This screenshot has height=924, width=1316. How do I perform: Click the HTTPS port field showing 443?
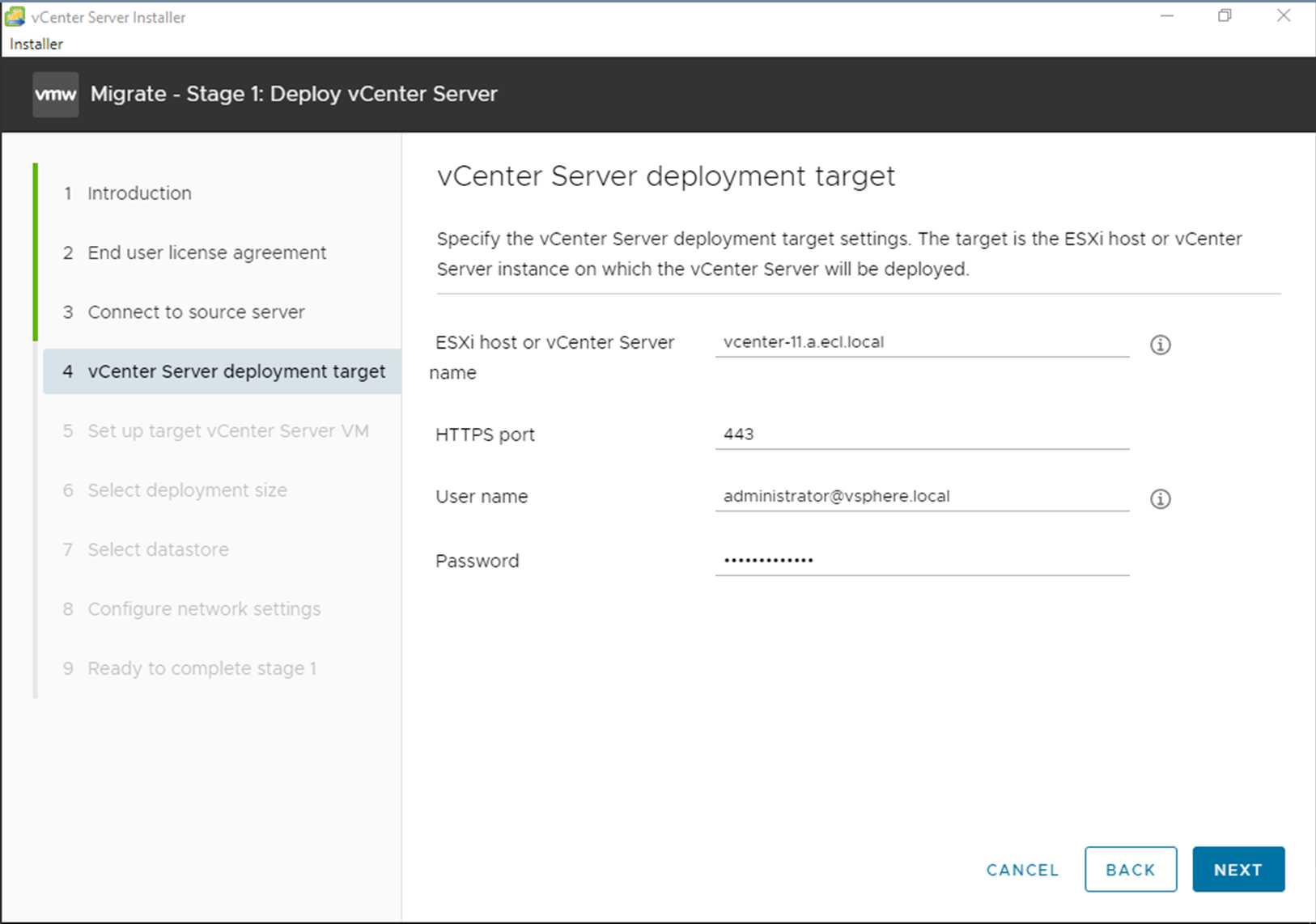[922, 434]
